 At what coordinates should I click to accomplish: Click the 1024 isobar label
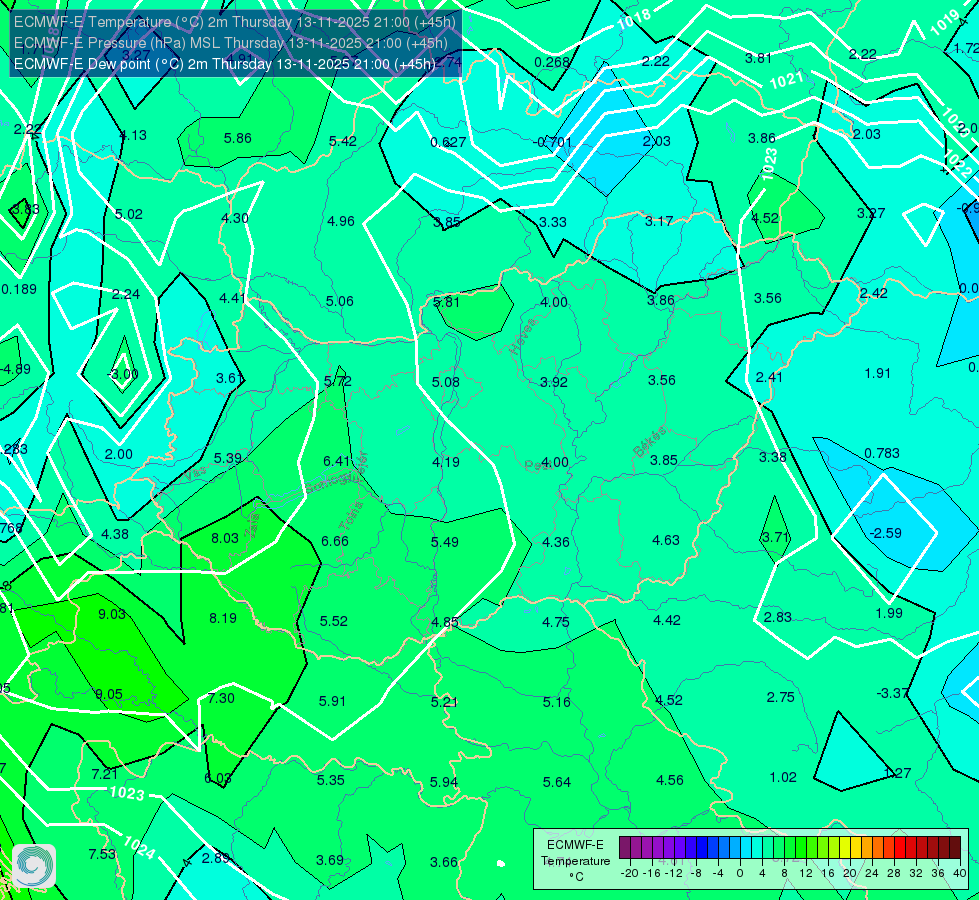(139, 848)
